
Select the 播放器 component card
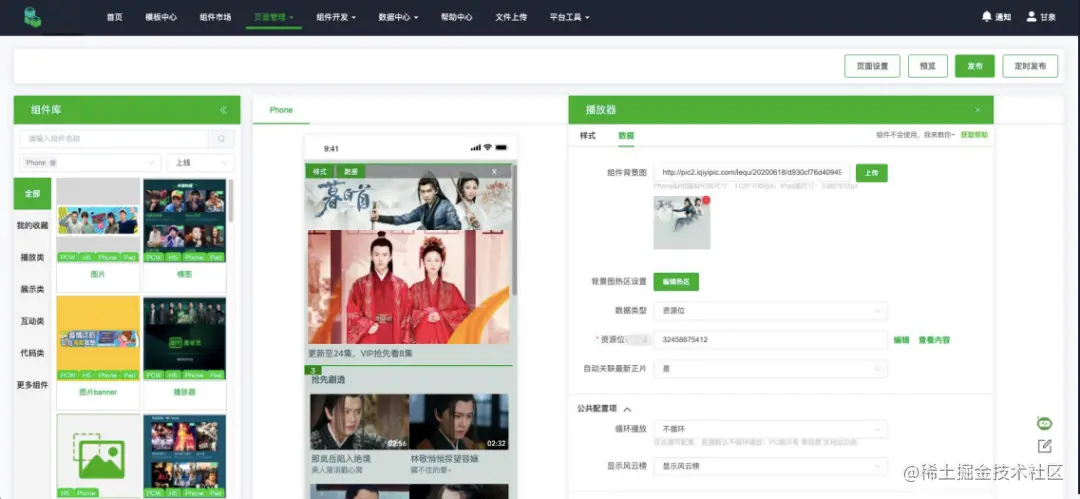(184, 352)
